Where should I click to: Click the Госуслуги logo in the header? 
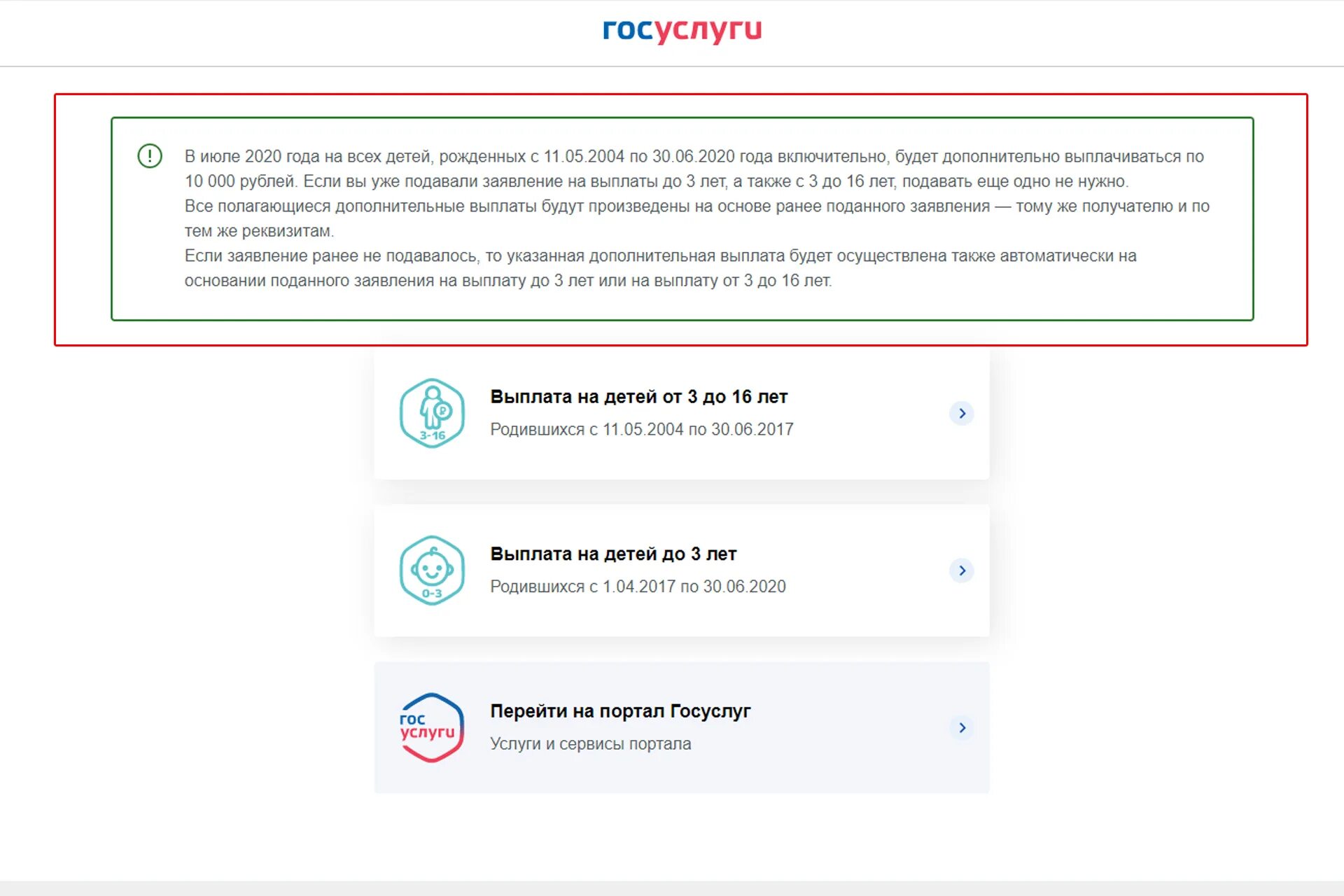tap(682, 30)
